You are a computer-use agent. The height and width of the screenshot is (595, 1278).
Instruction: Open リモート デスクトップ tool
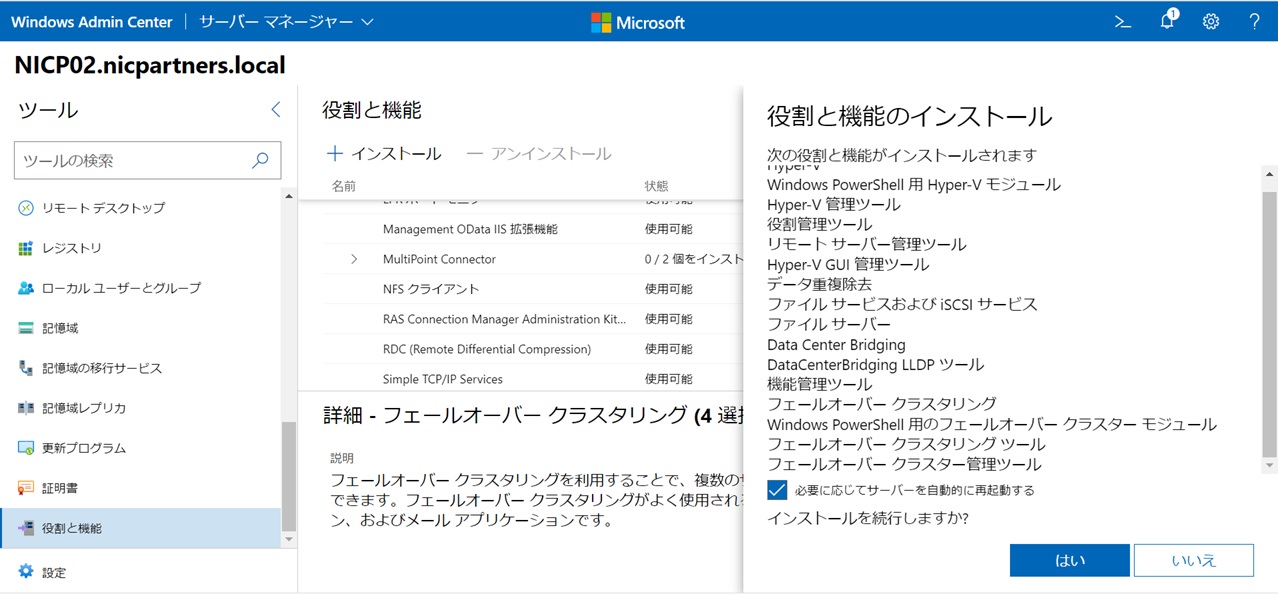[102, 208]
